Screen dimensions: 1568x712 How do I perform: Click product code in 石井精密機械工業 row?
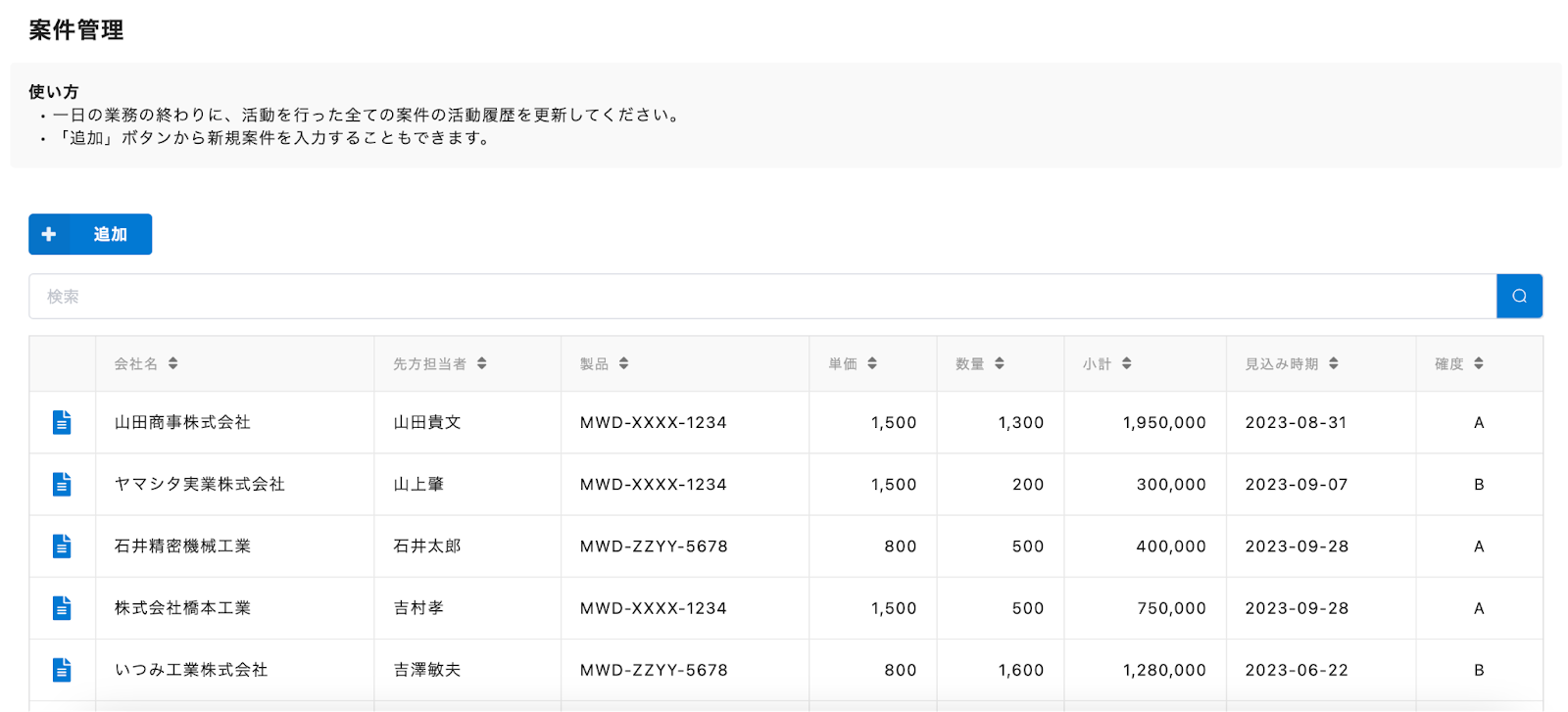(x=654, y=546)
